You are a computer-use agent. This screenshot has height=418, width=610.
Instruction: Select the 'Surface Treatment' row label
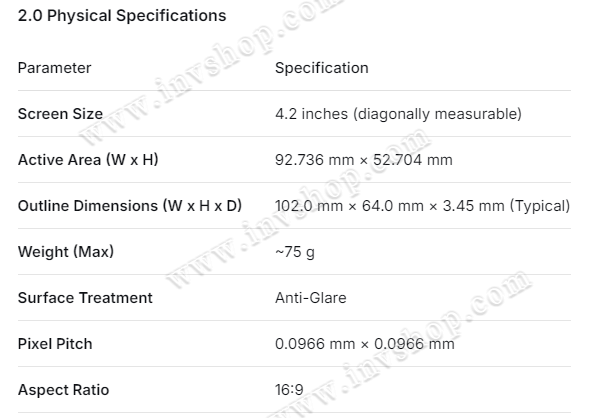pos(85,298)
